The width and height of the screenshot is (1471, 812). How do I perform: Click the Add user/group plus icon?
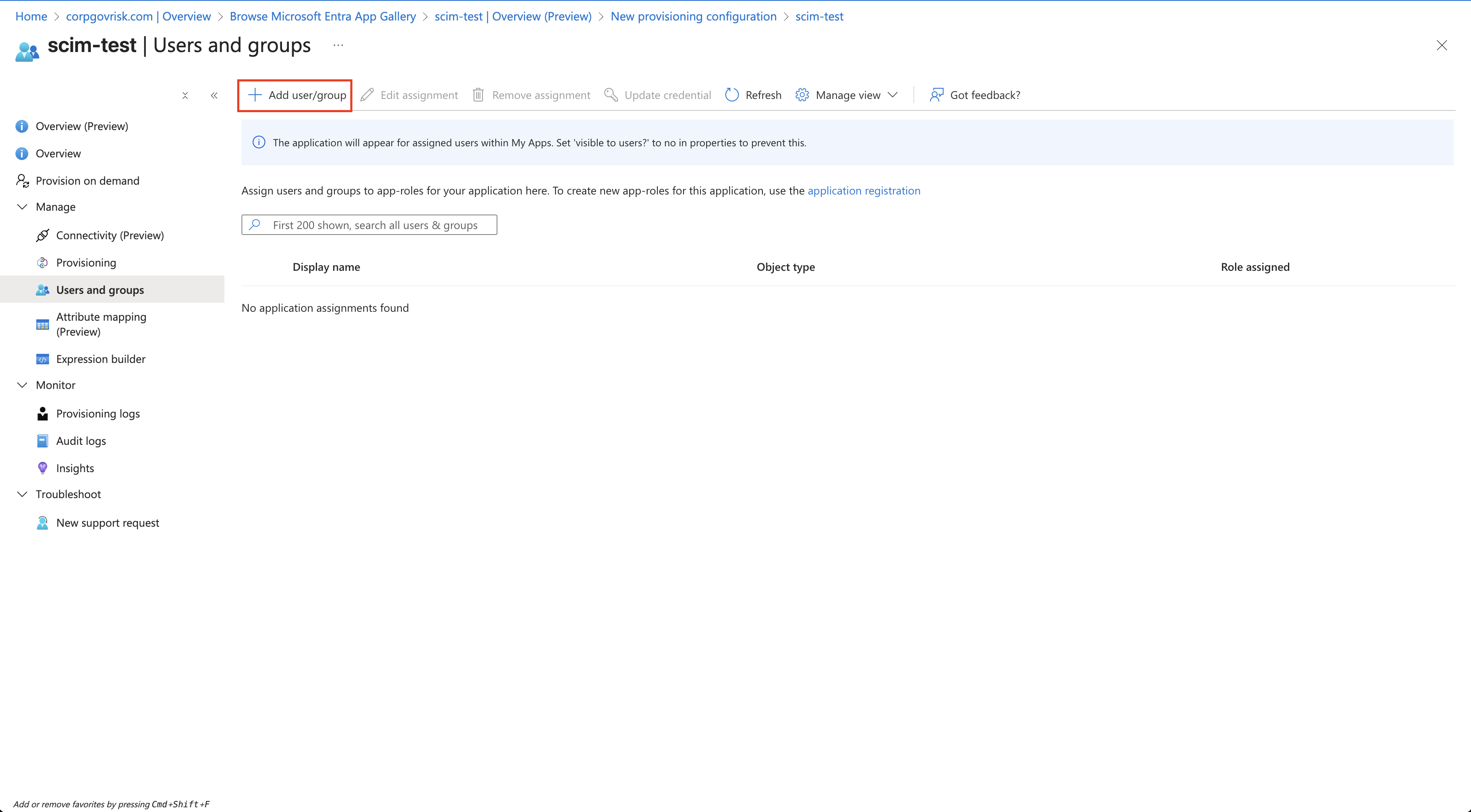pyautogui.click(x=255, y=95)
